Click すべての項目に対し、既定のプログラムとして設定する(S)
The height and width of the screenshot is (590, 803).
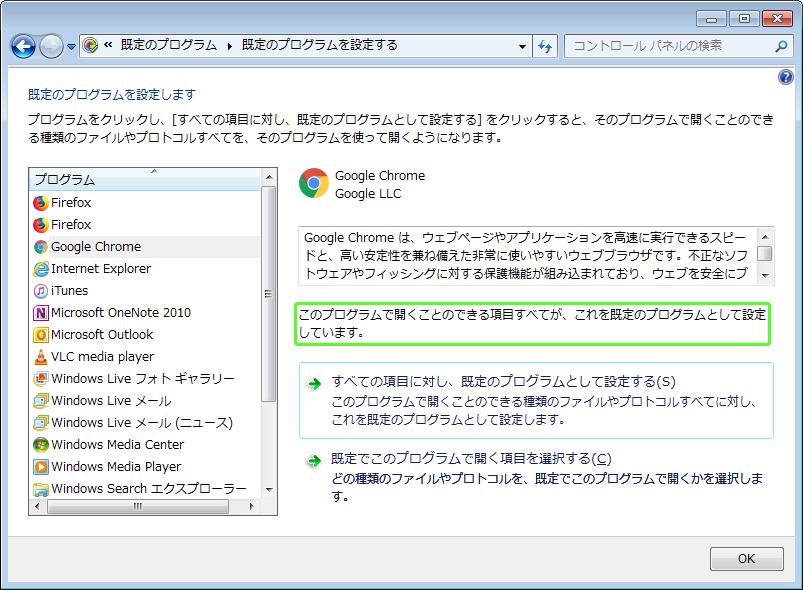[536, 401]
